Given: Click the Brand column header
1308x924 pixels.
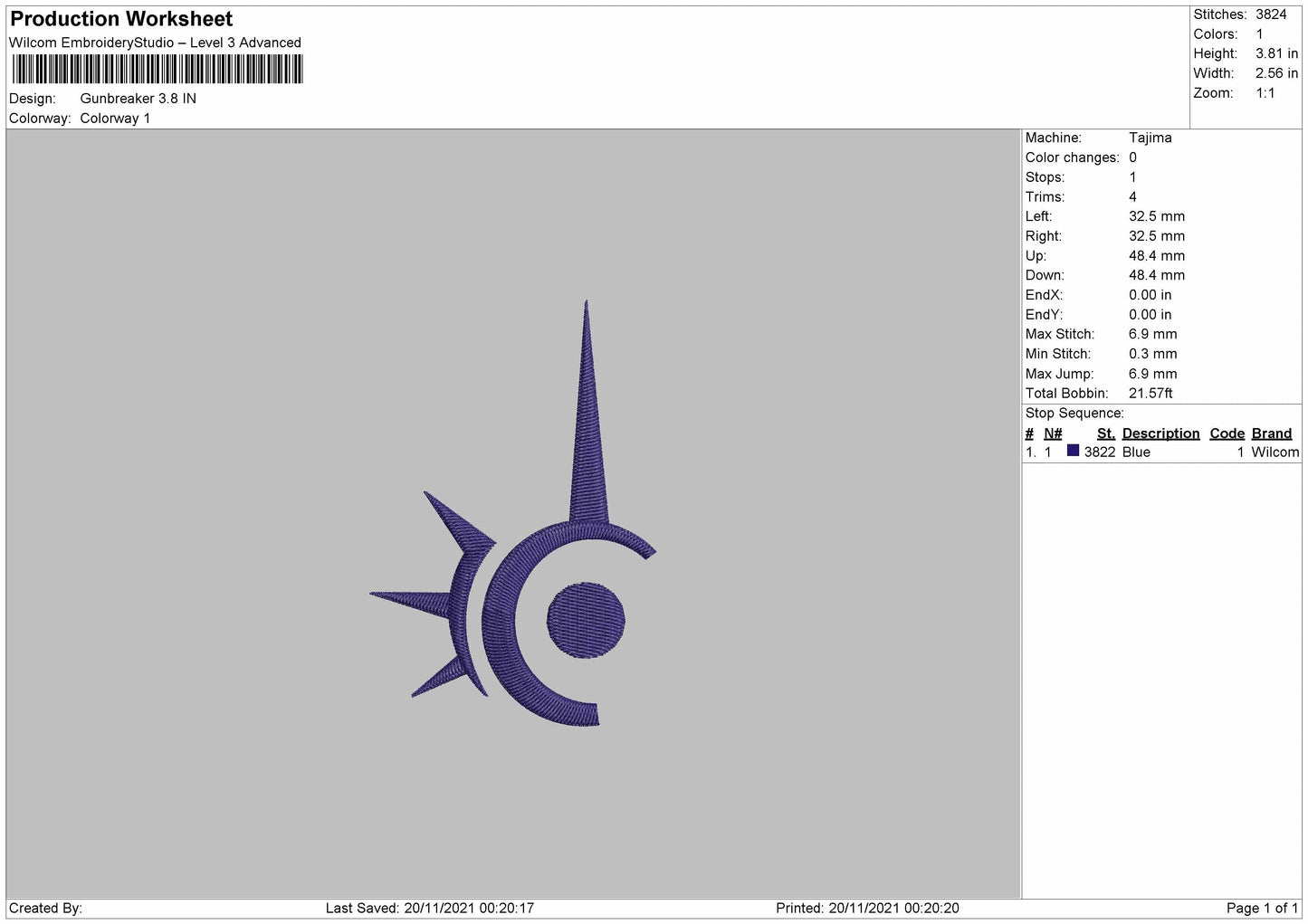Looking at the screenshot, I should point(1272,433).
